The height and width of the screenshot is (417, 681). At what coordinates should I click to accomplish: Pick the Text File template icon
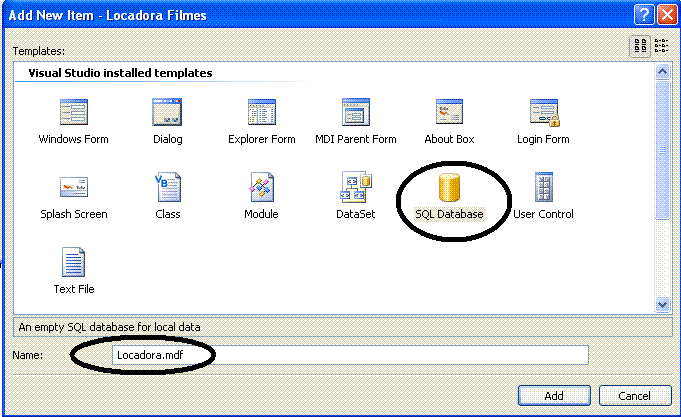tap(73, 262)
